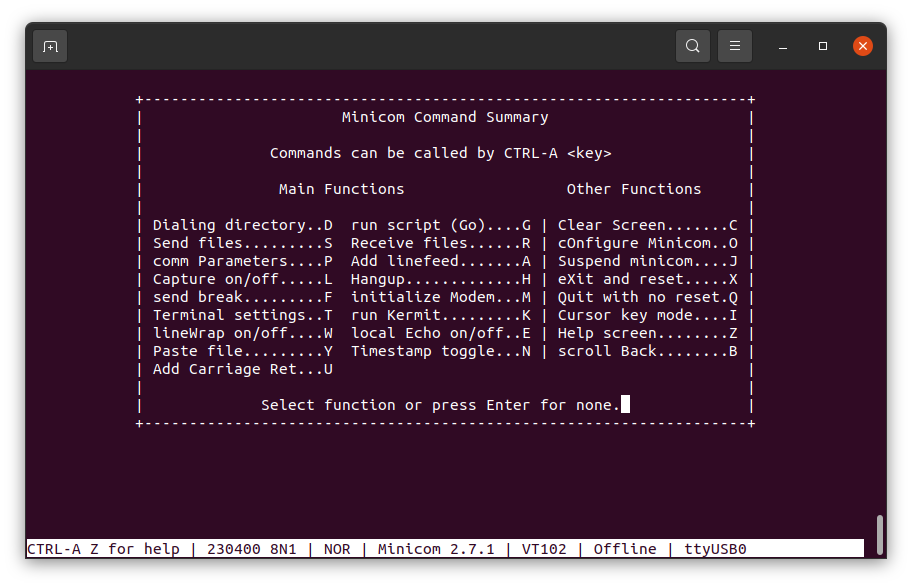This screenshot has height=587, width=912.
Task: Click 'Help screen........Z' entry
Action: pos(648,333)
